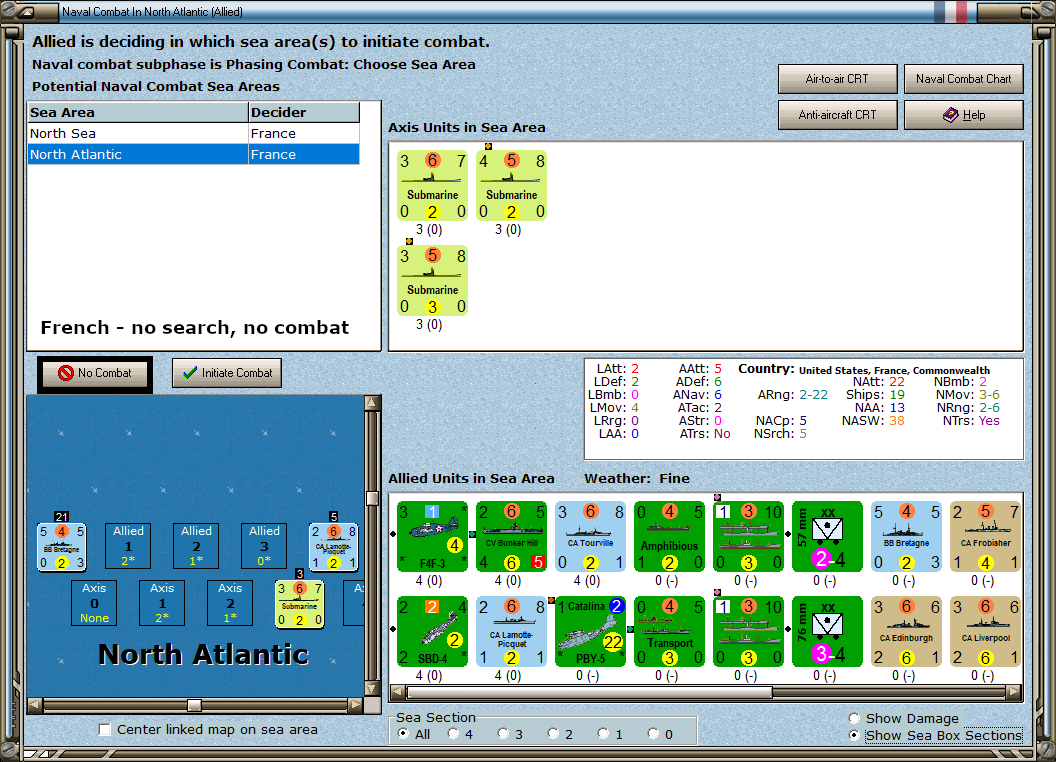Viewport: 1056px width, 762px height.
Task: Click the No Combat button
Action: click(x=95, y=373)
